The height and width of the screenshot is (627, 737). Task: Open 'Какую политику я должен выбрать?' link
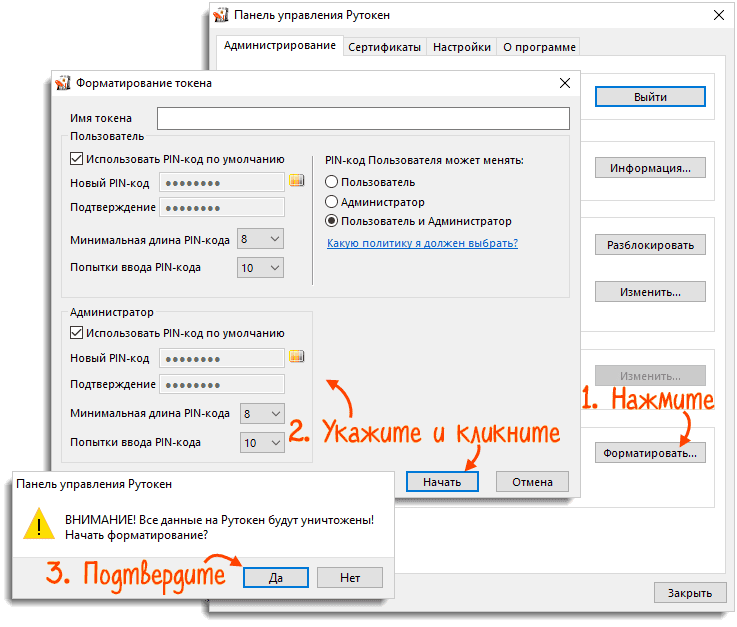(x=422, y=243)
